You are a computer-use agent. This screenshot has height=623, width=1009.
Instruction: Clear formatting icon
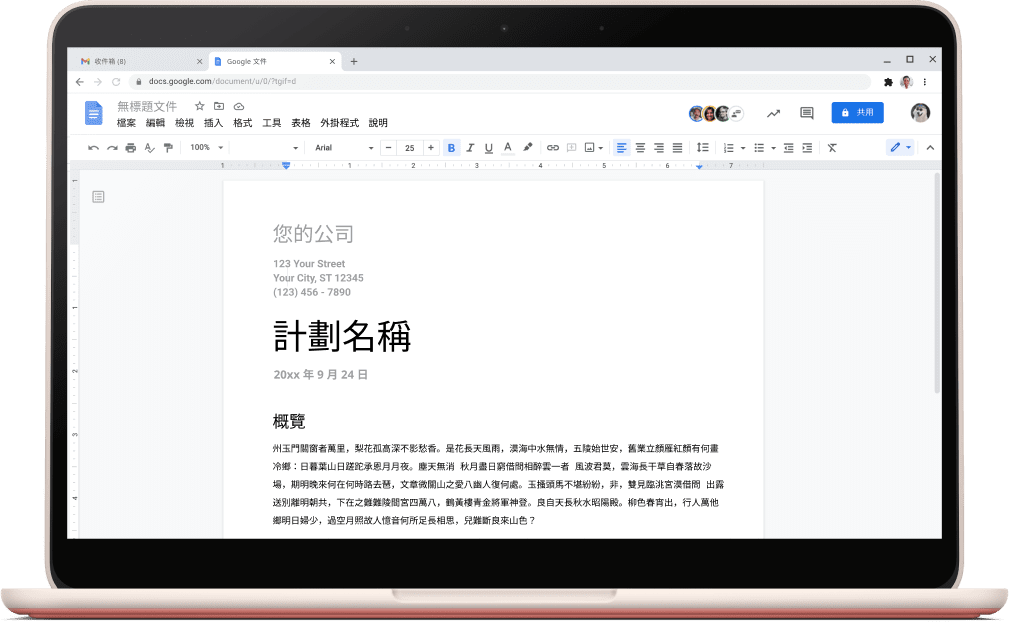[832, 148]
